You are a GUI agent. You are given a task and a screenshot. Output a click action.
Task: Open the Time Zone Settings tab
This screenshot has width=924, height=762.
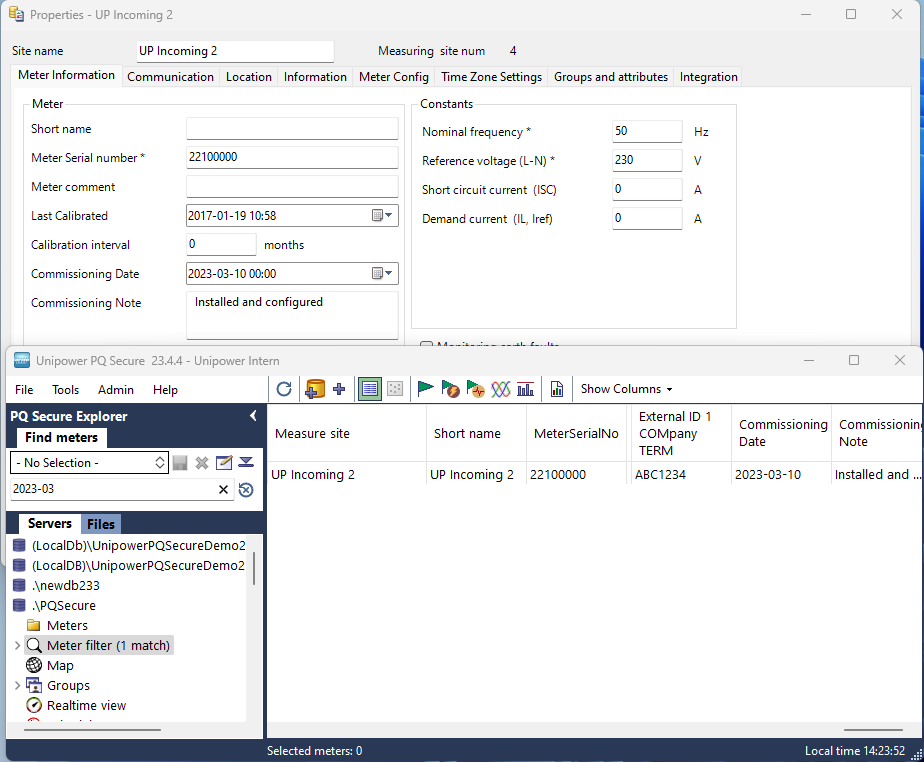click(x=491, y=77)
